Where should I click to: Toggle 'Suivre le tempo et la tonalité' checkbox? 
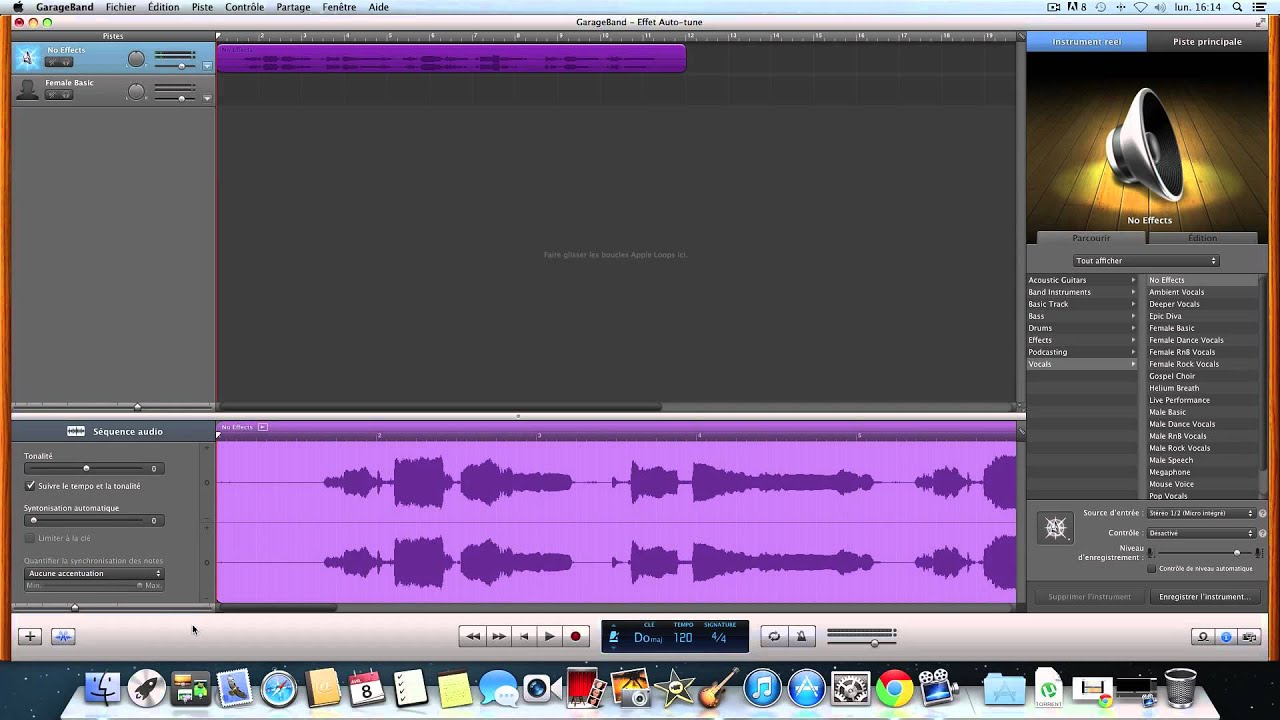coord(30,485)
